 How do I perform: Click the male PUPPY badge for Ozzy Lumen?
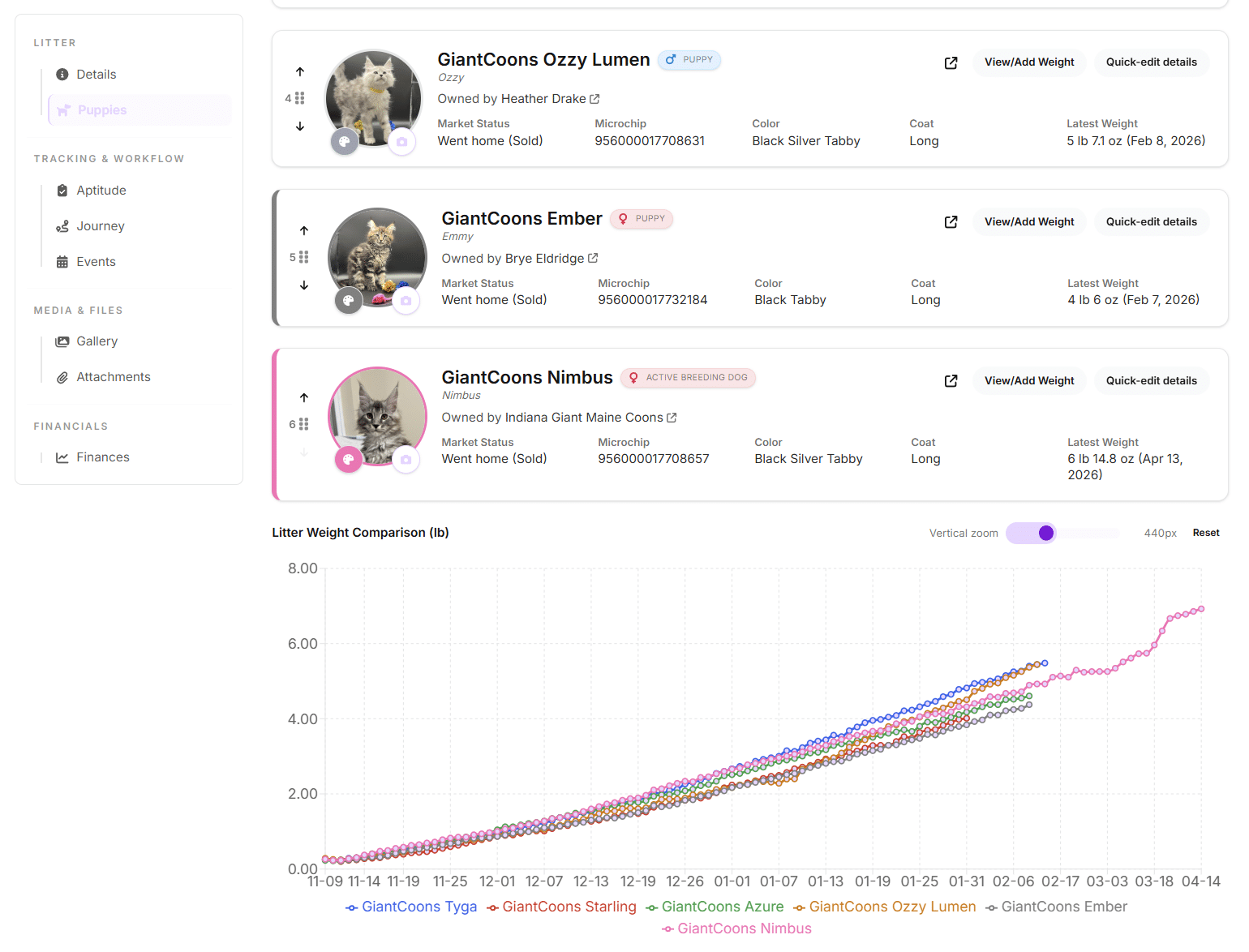click(689, 59)
